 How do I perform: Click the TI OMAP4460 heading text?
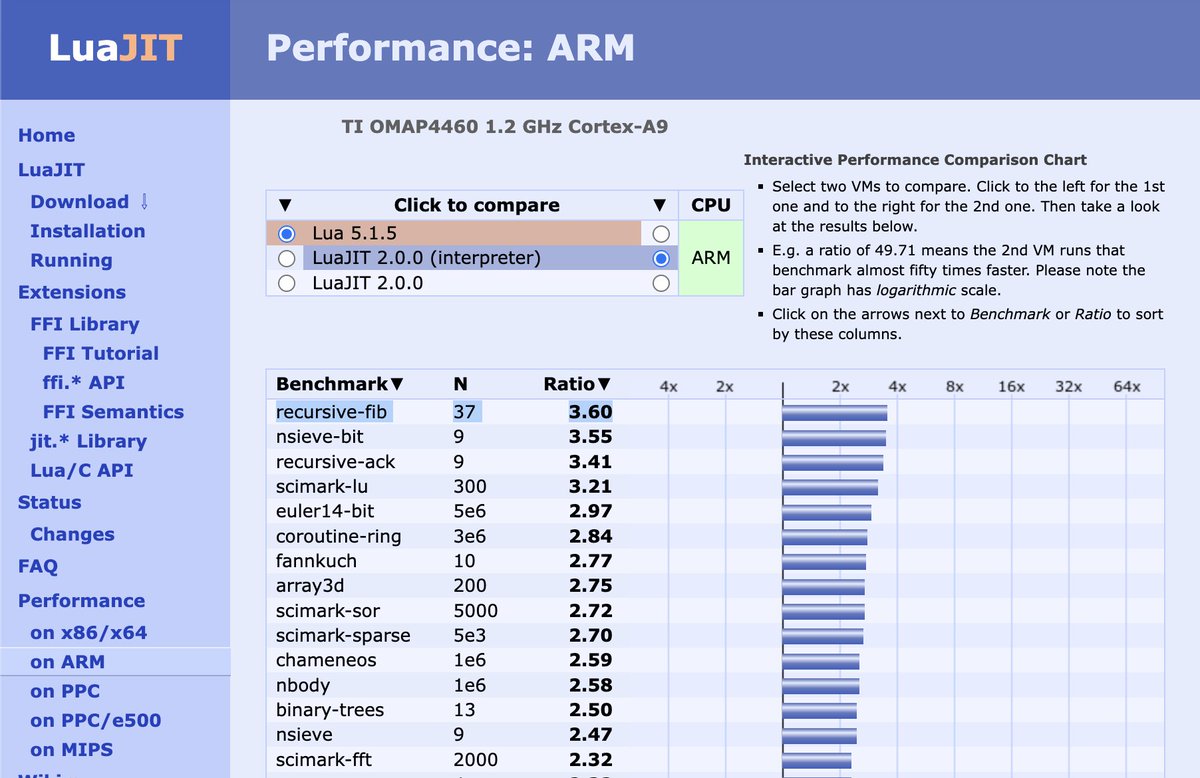[504, 127]
